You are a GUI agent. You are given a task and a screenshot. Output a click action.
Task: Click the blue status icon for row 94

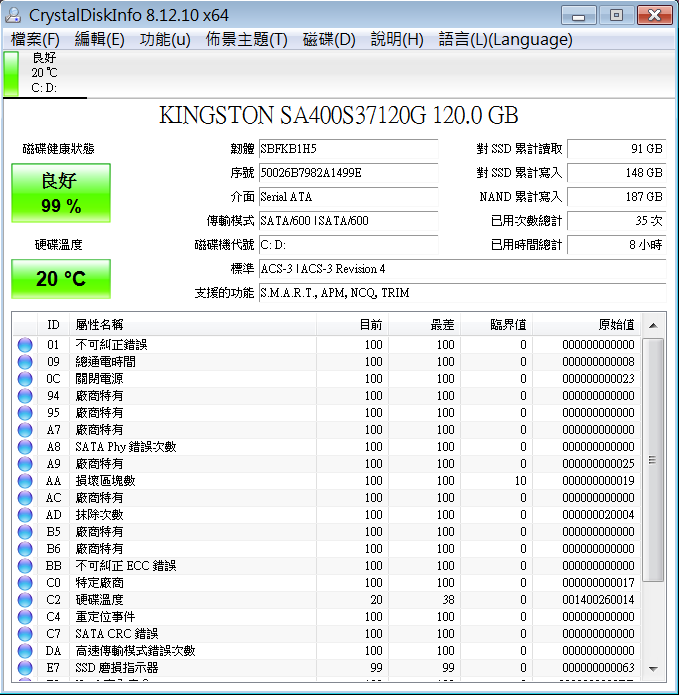pyautogui.click(x=25, y=396)
